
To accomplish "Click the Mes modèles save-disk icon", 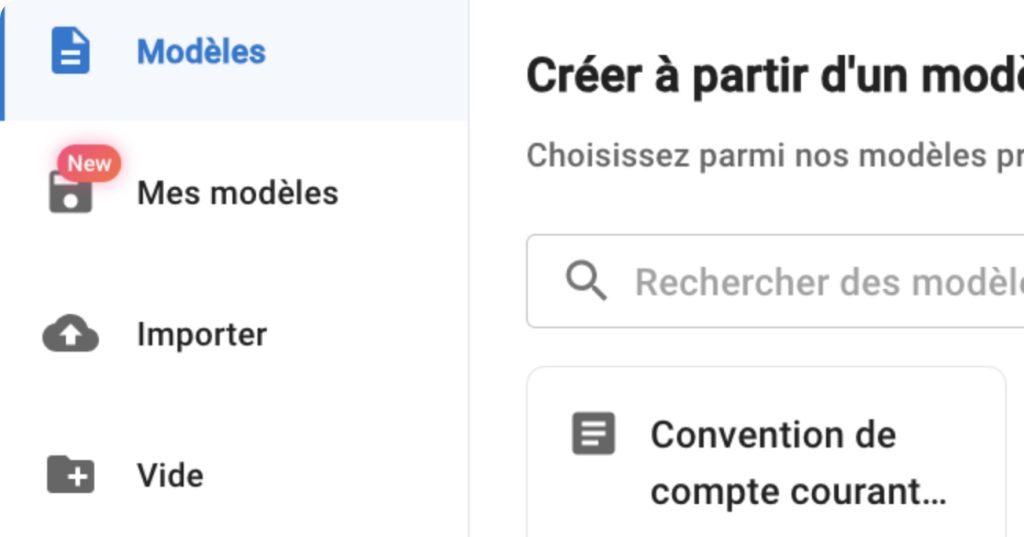I will [70, 193].
